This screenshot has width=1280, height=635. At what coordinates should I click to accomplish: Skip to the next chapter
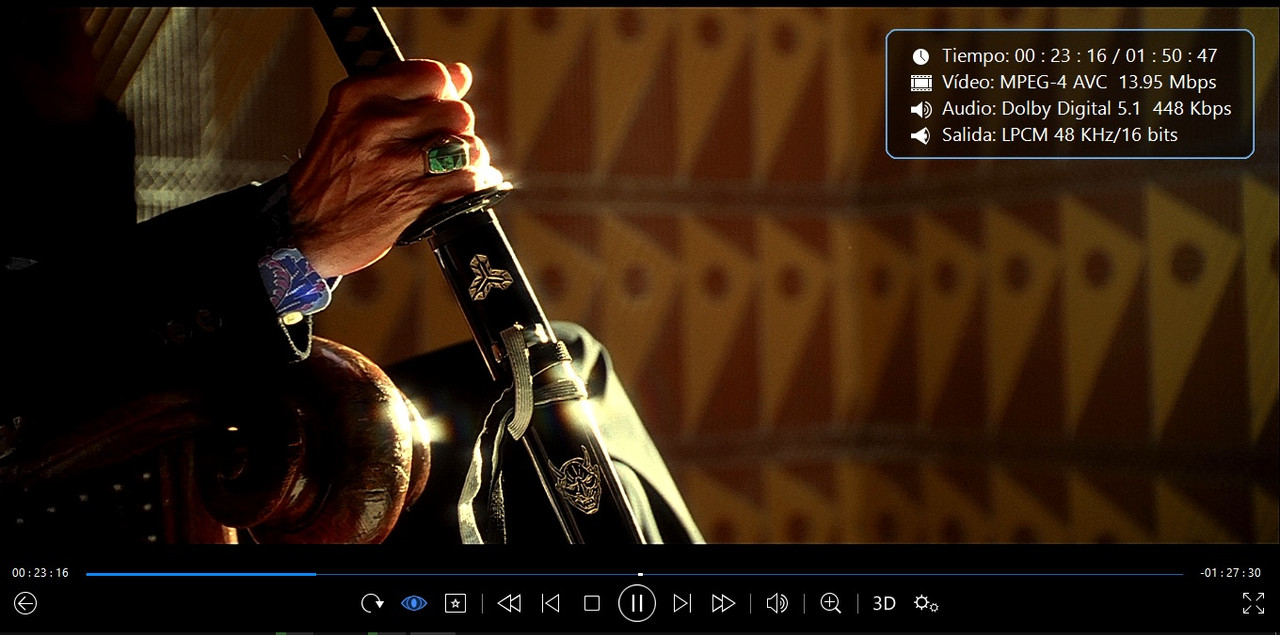coord(682,603)
